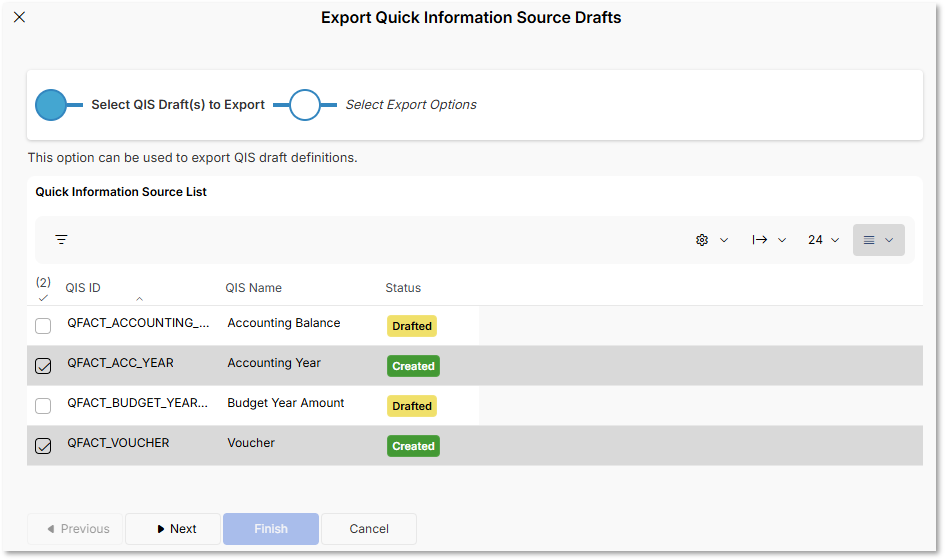This screenshot has width=945, height=560.
Task: Click the Next button
Action: (172, 529)
